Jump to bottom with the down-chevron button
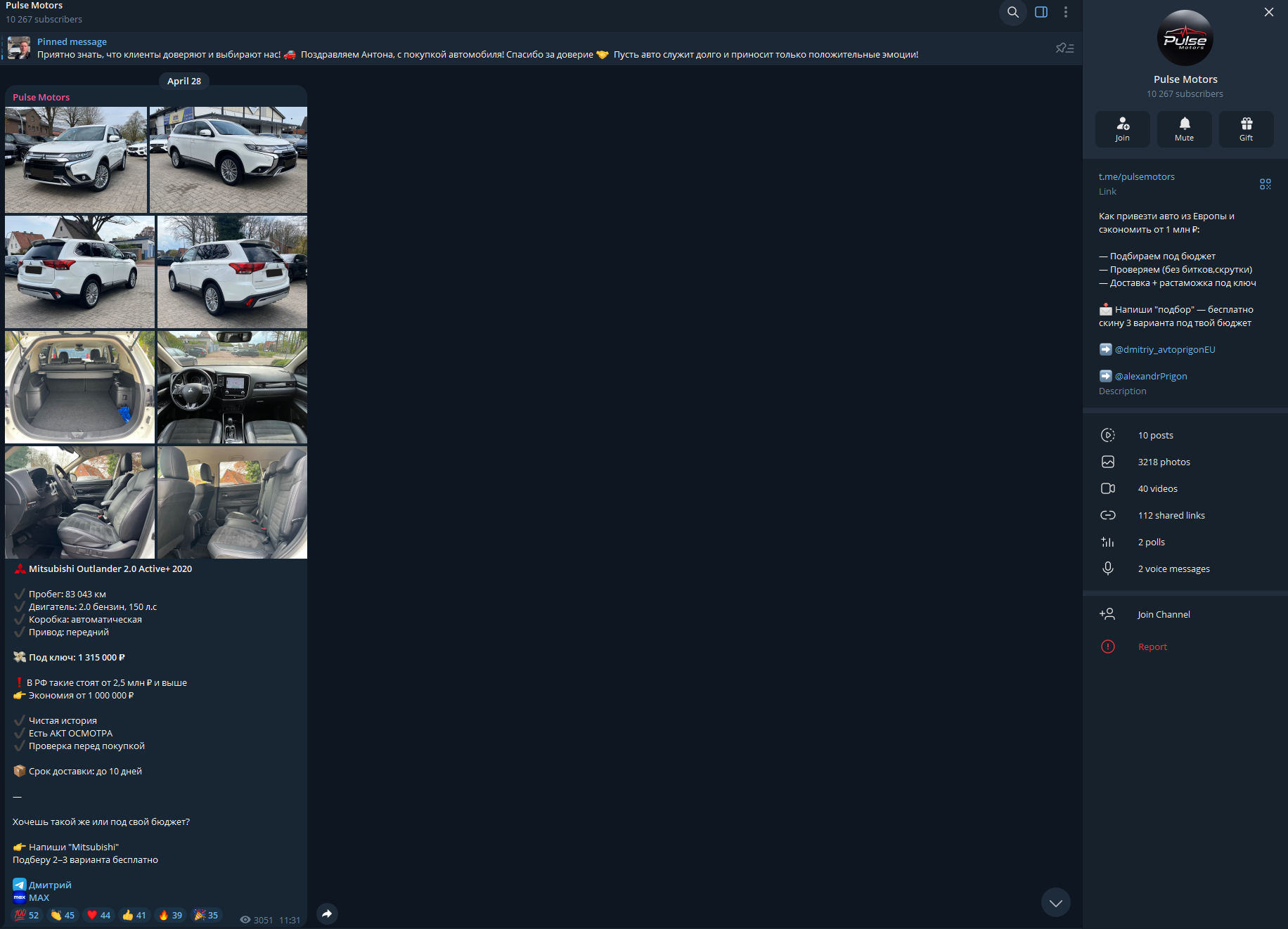The image size is (1288, 929). point(1056,903)
